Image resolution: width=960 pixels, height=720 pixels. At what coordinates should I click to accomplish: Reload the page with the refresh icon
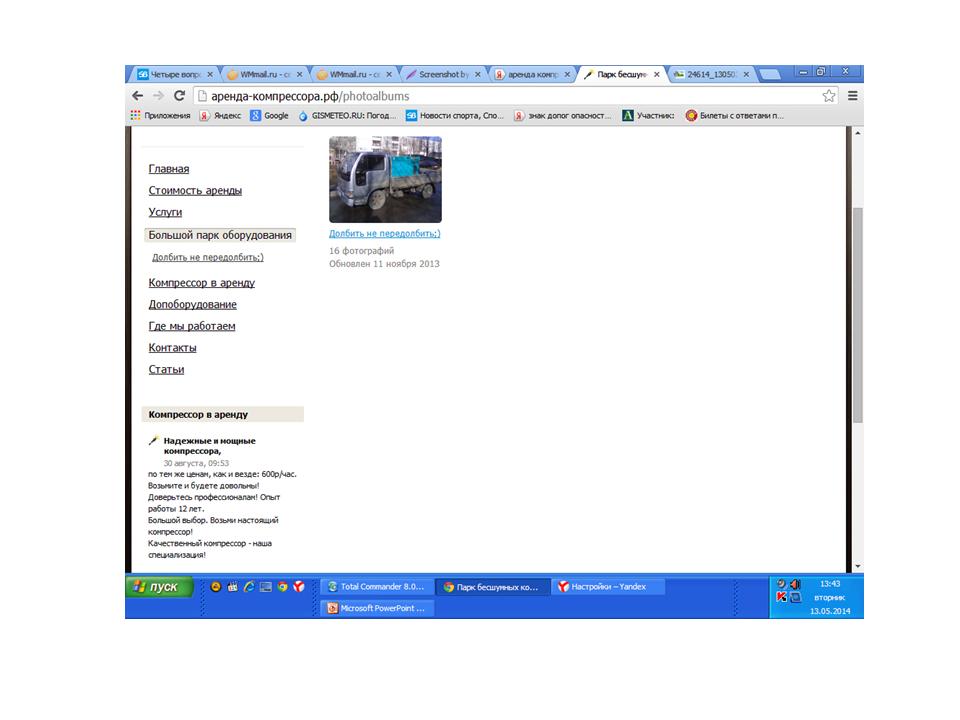[179, 96]
